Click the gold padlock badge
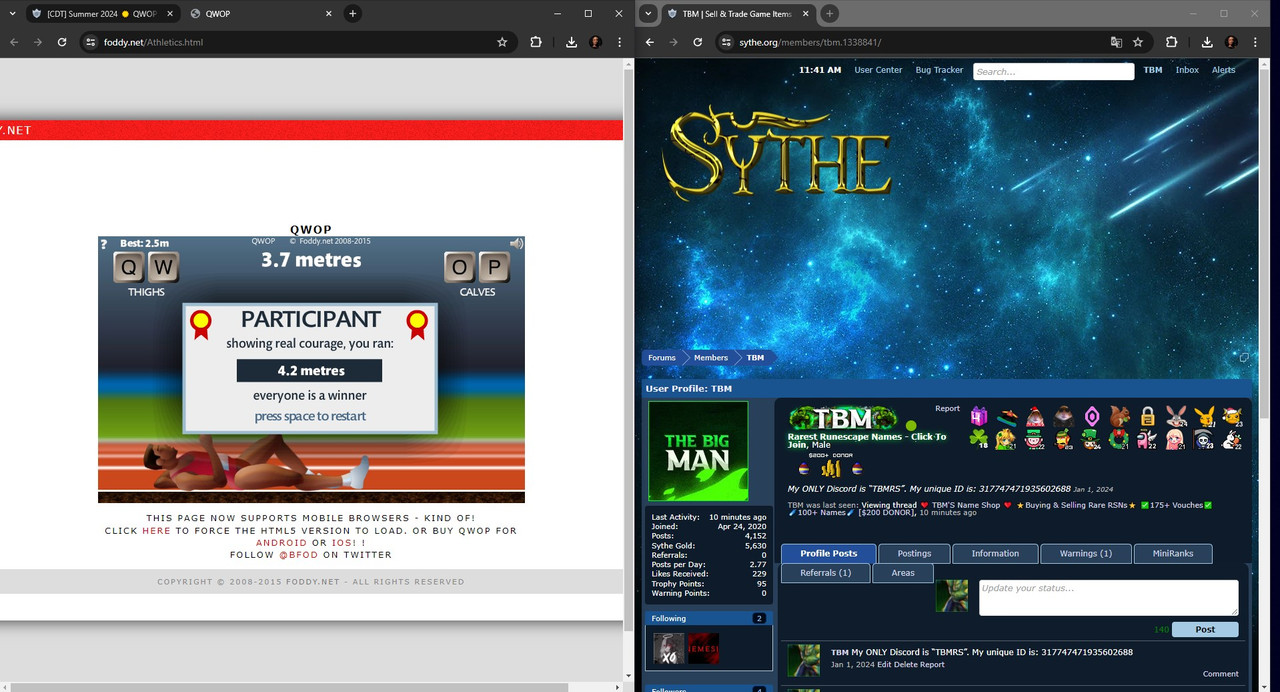The width and height of the screenshot is (1280, 692). tap(1147, 416)
